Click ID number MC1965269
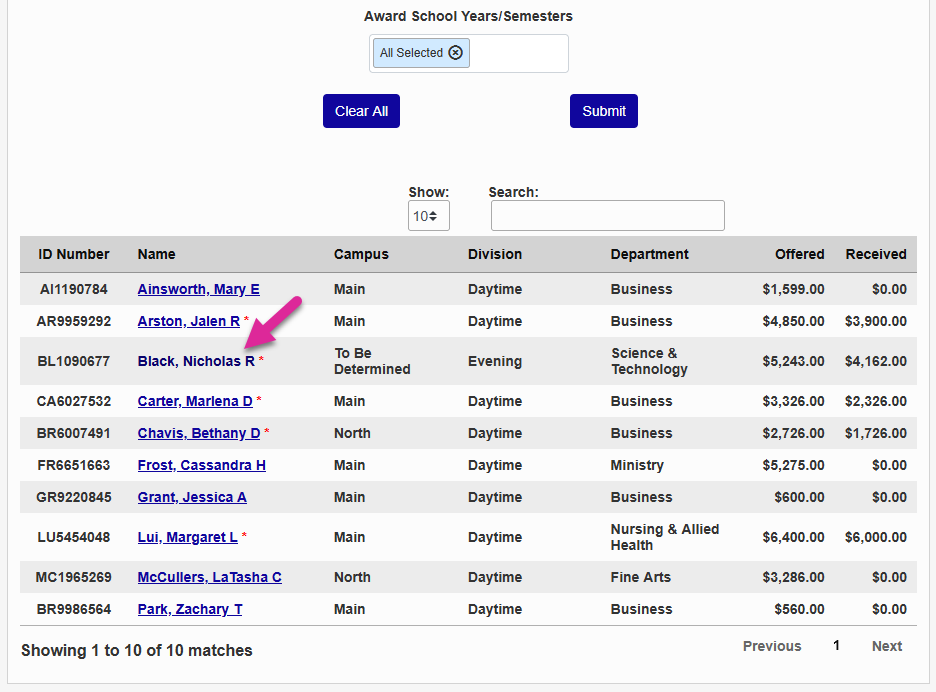The width and height of the screenshot is (936, 692). pyautogui.click(x=74, y=577)
